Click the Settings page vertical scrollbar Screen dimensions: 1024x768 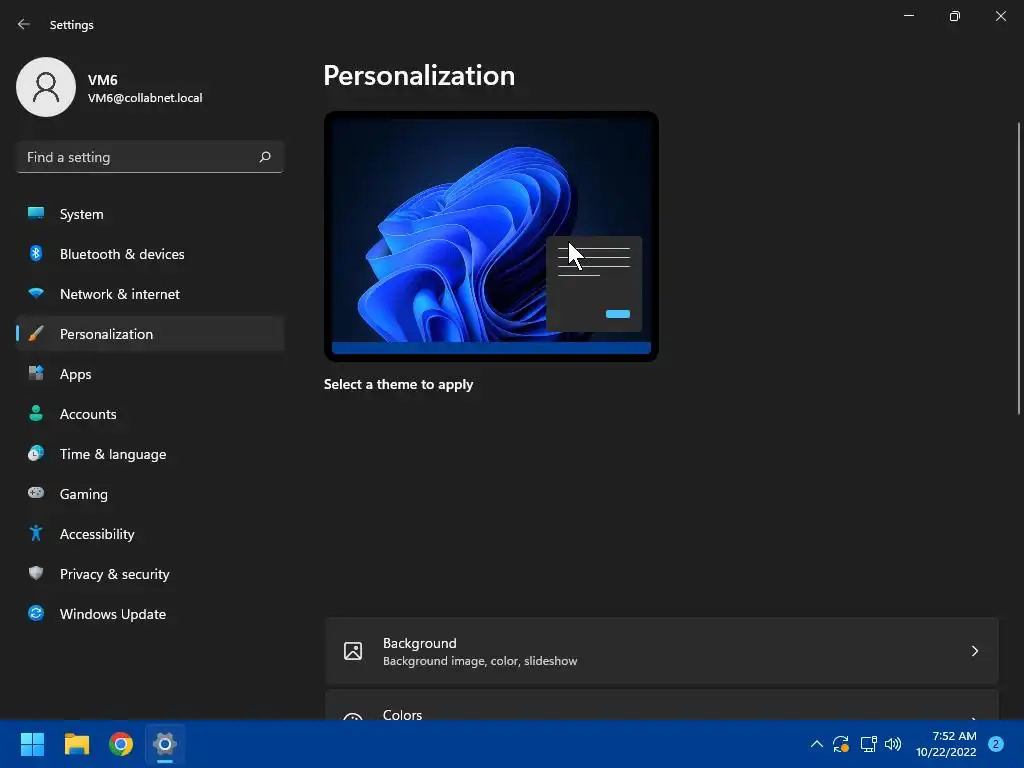tap(1018, 268)
